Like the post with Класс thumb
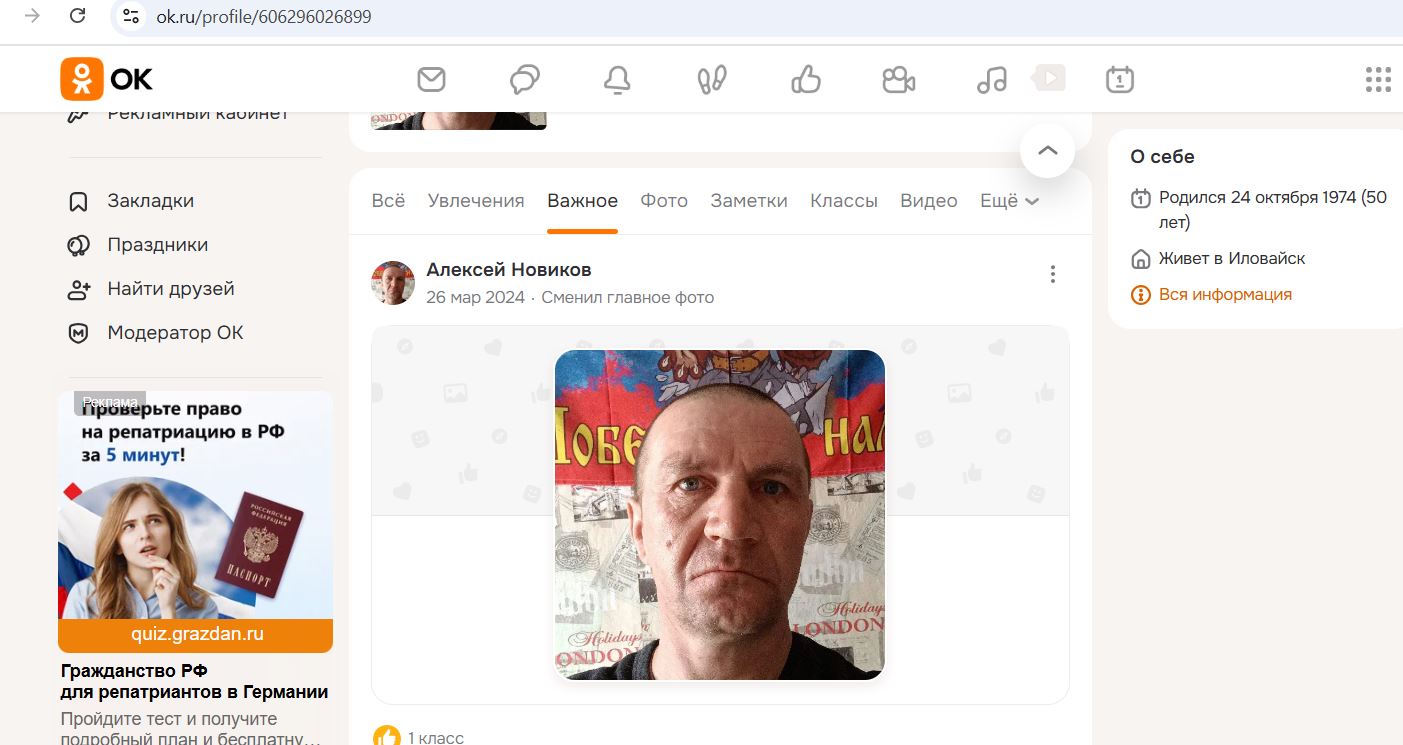1403x745 pixels. click(387, 737)
